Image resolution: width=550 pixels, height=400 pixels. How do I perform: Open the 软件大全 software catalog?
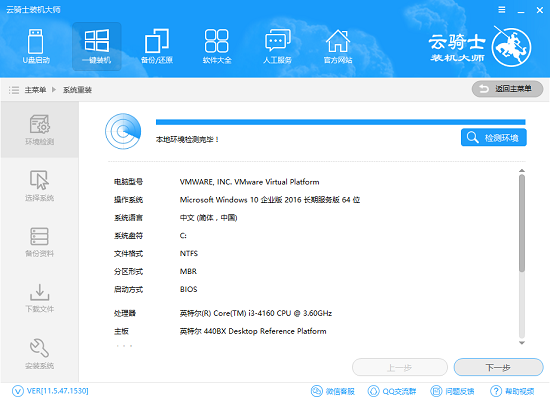click(x=217, y=46)
